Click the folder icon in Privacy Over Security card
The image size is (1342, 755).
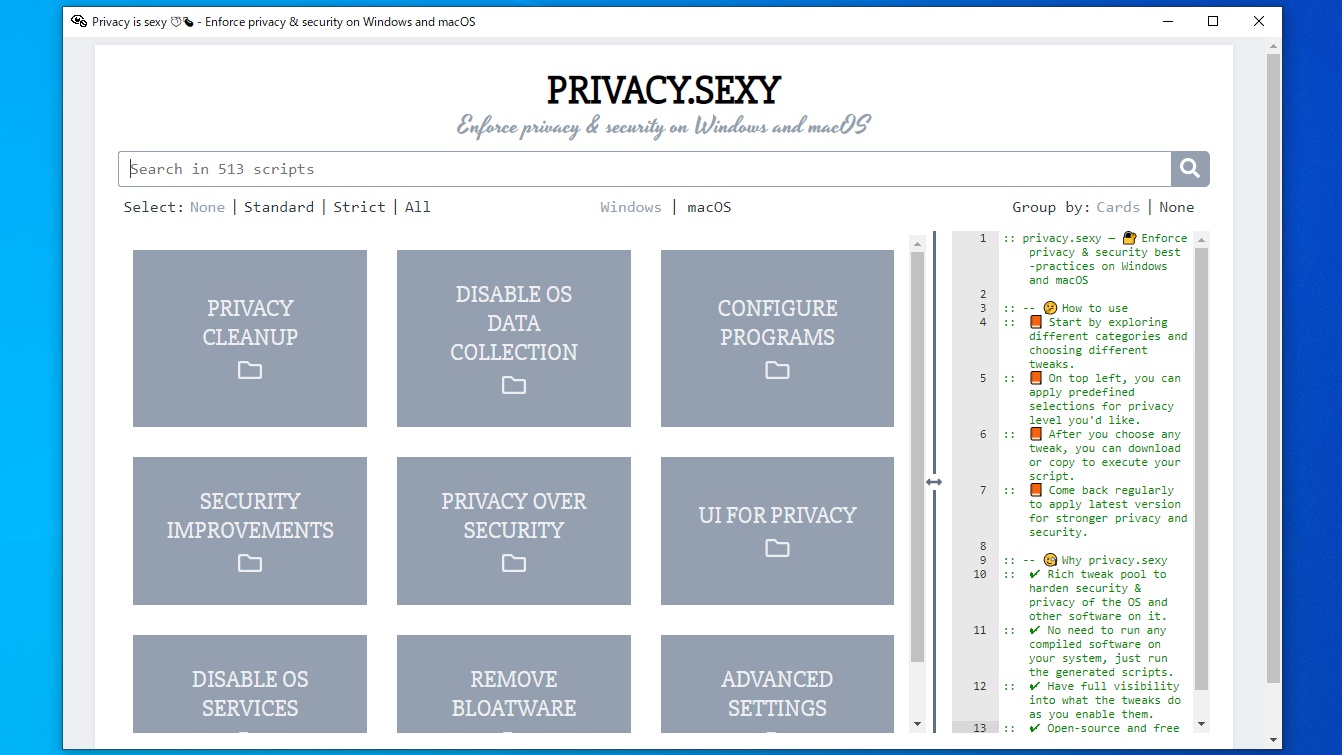tap(514, 563)
